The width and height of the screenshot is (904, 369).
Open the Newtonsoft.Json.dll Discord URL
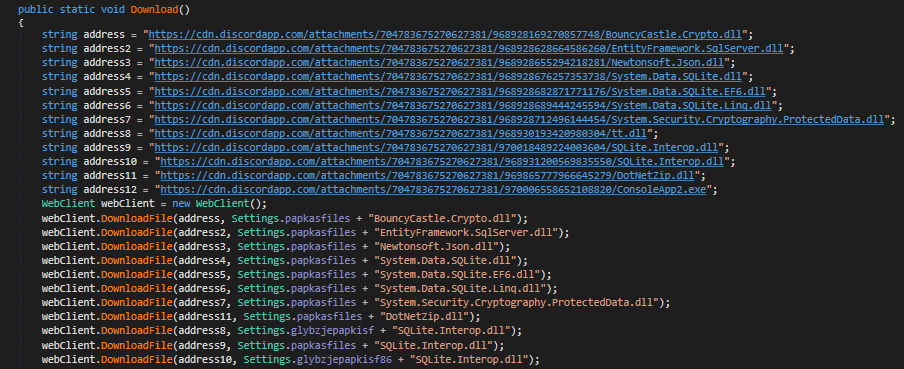click(439, 63)
